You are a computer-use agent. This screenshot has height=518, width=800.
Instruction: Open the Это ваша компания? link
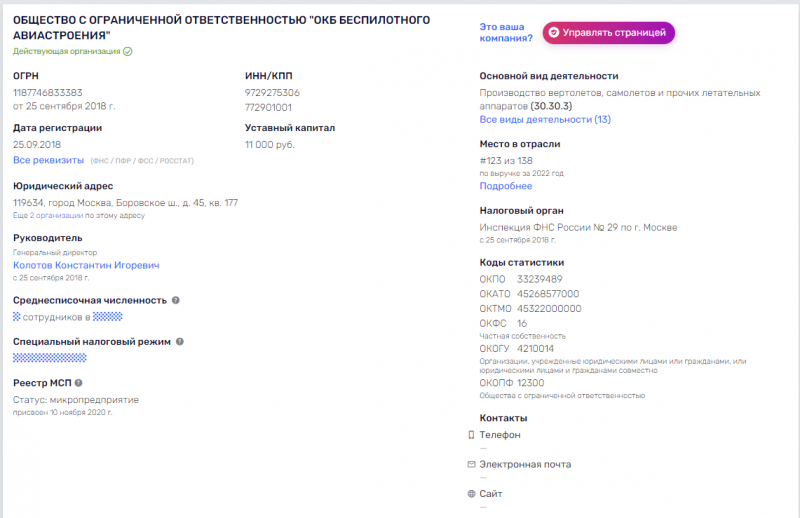506,33
